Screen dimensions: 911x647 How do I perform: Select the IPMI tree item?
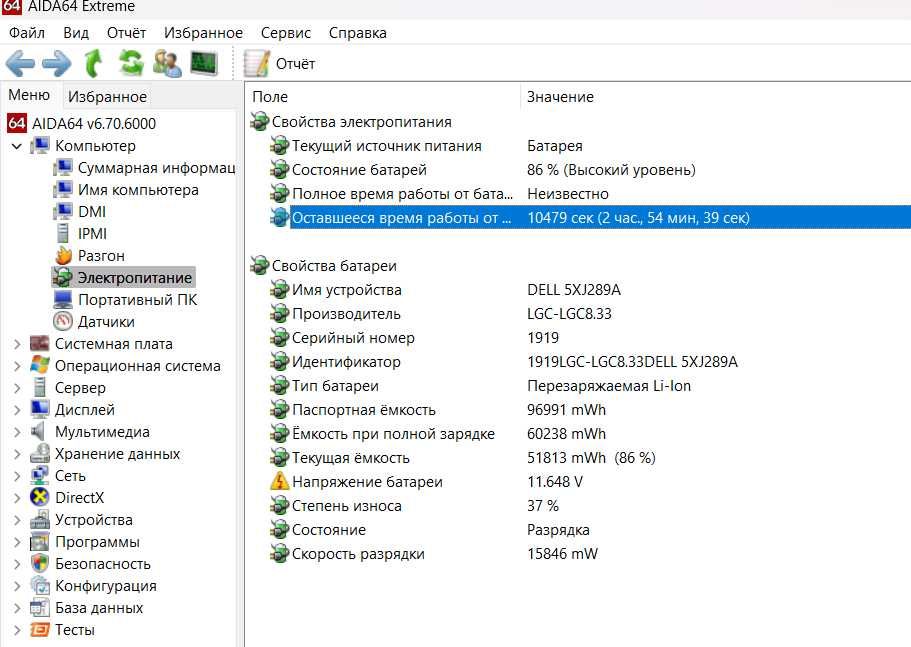click(x=80, y=234)
